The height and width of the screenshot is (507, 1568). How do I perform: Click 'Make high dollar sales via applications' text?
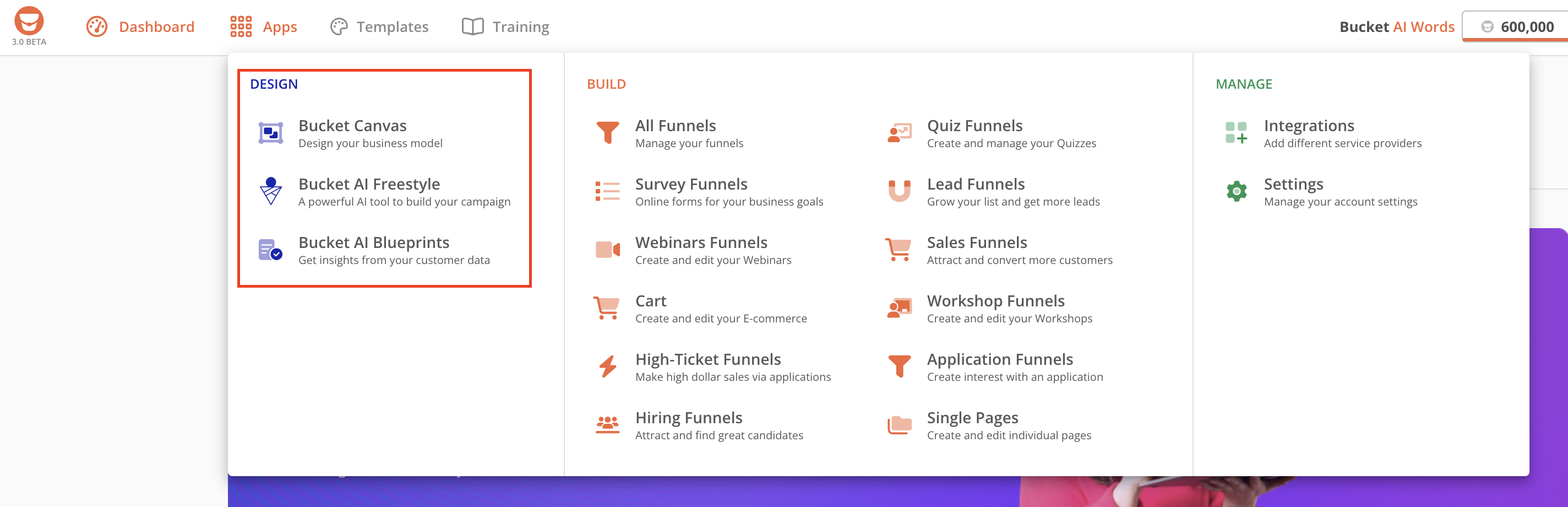click(733, 376)
